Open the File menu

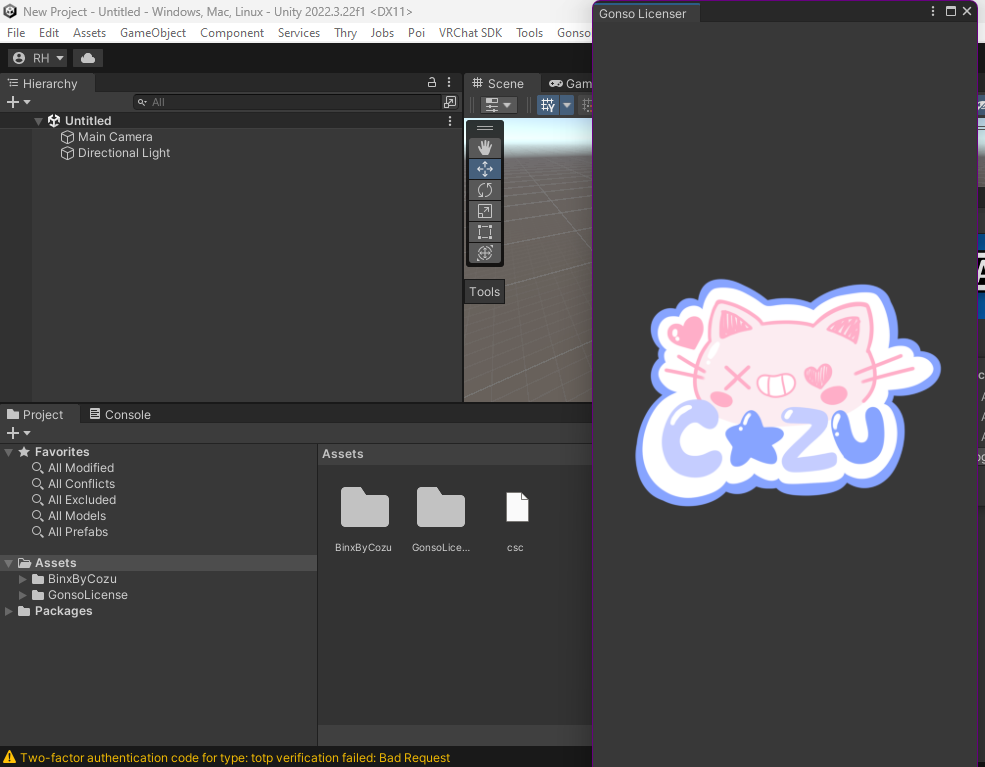[16, 33]
